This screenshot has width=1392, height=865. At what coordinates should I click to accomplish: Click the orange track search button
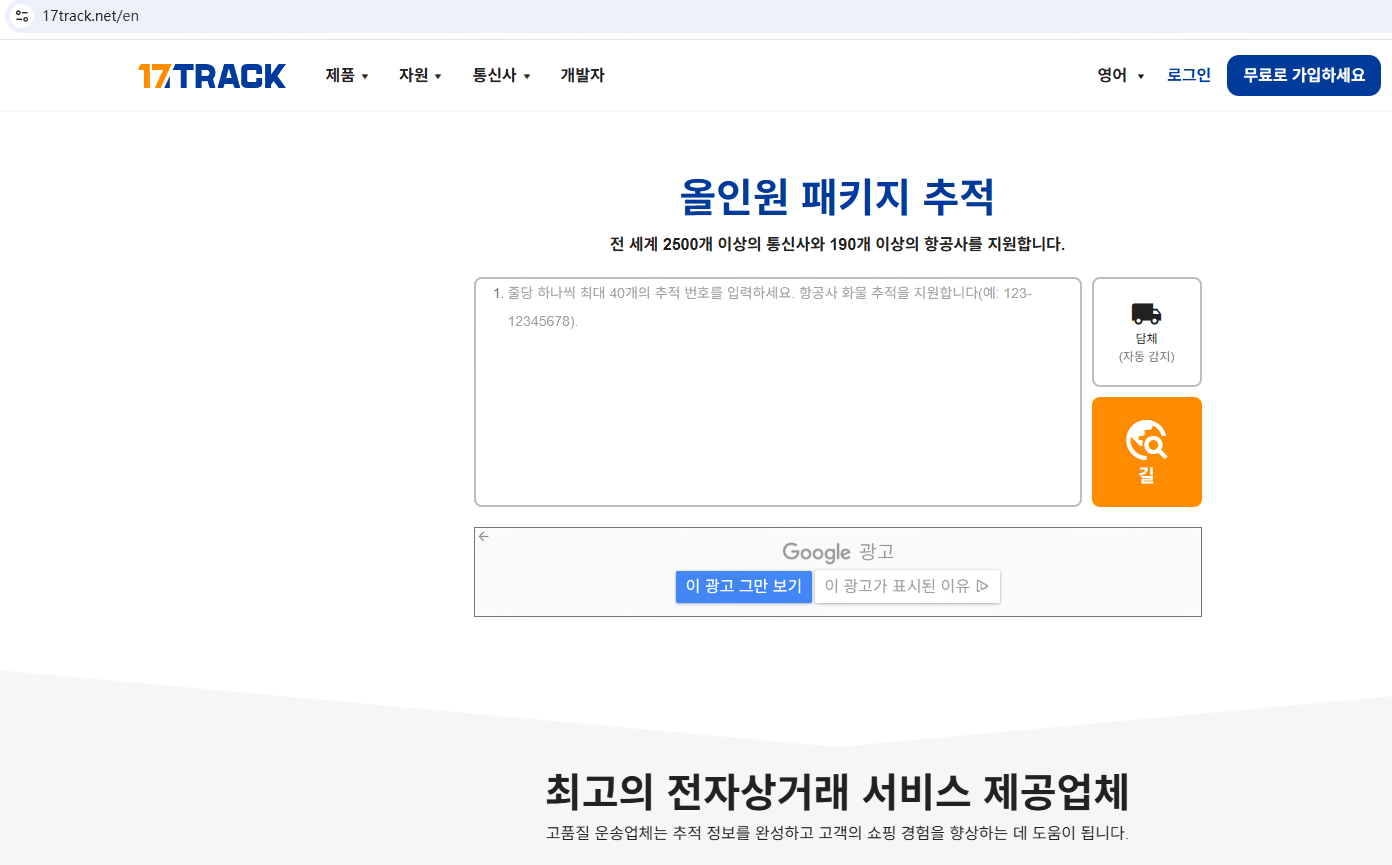1146,452
